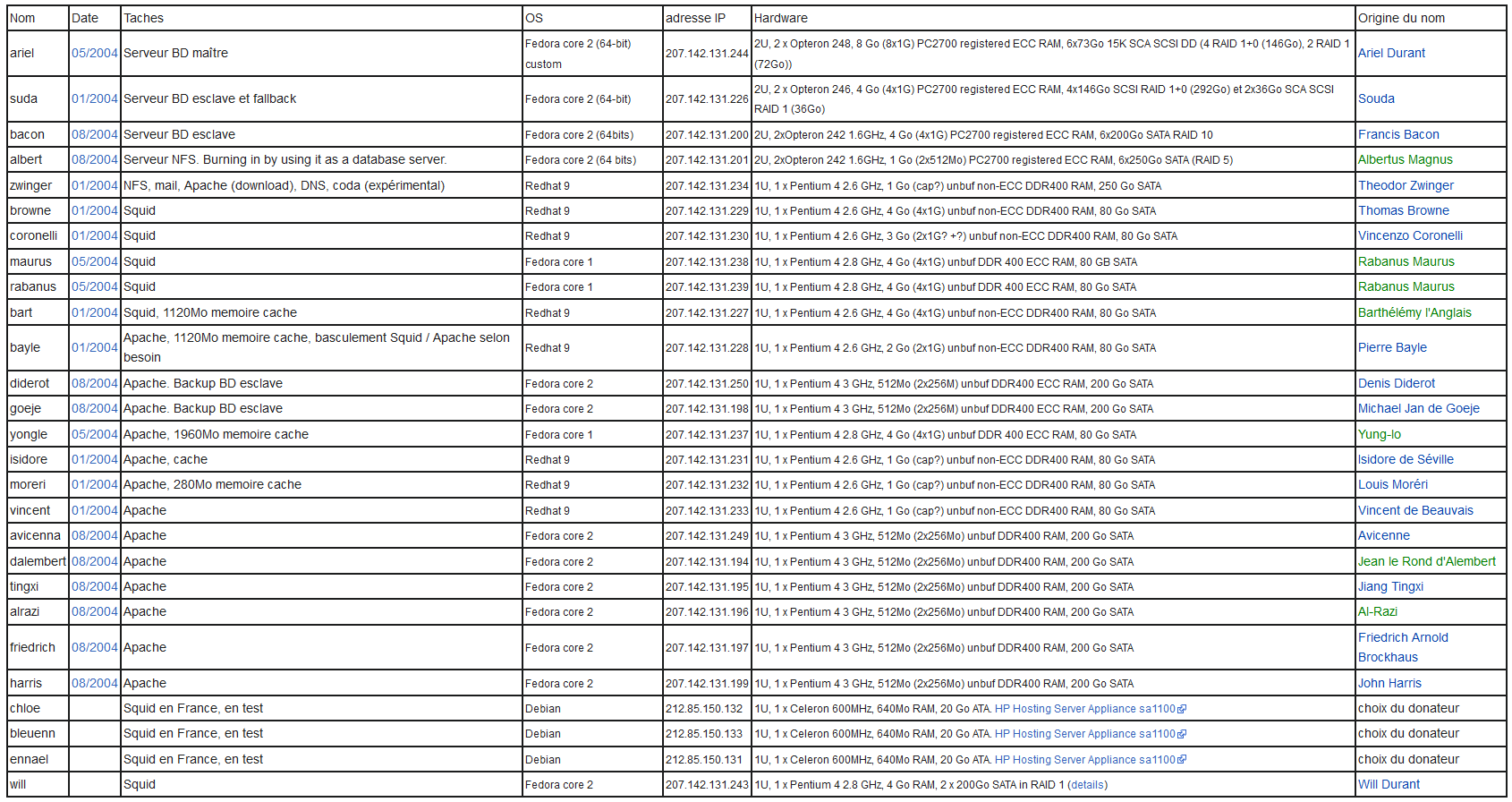The image size is (1512, 802).
Task: Open Rabanus Maurus link in maurus row
Action: 1406,261
